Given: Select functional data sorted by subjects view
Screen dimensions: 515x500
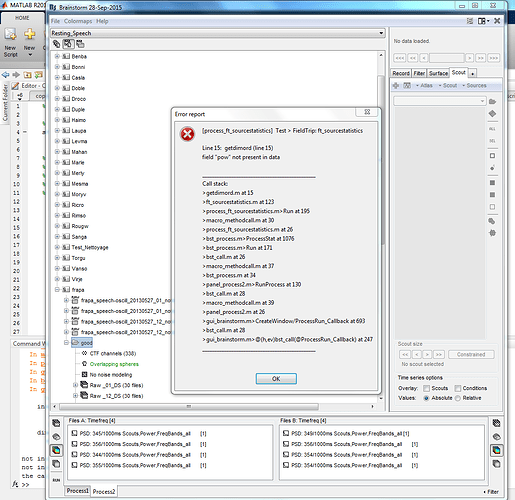Looking at the screenshot, I should (x=68, y=44).
